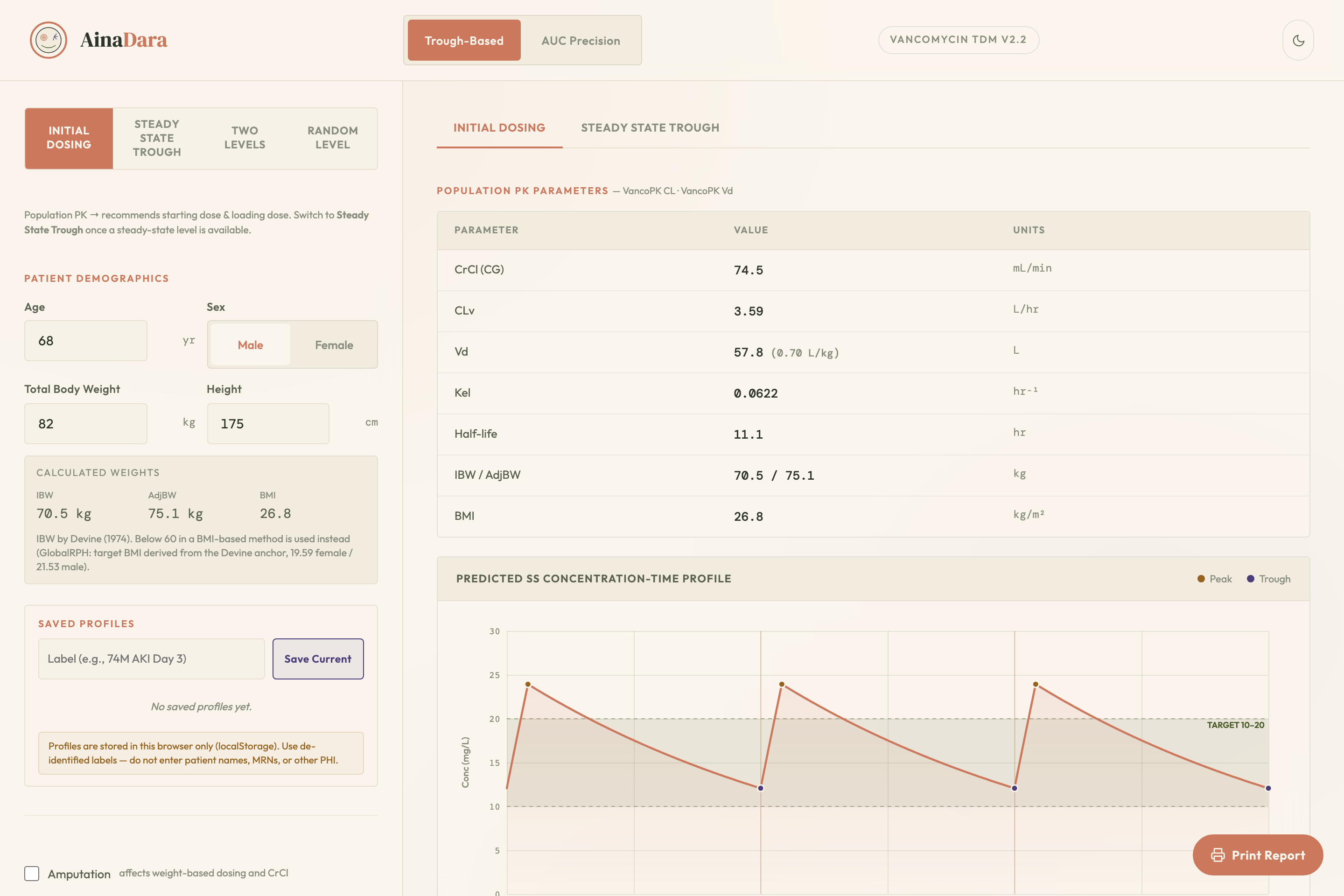Click the Half-life value 11.1

(x=748, y=434)
